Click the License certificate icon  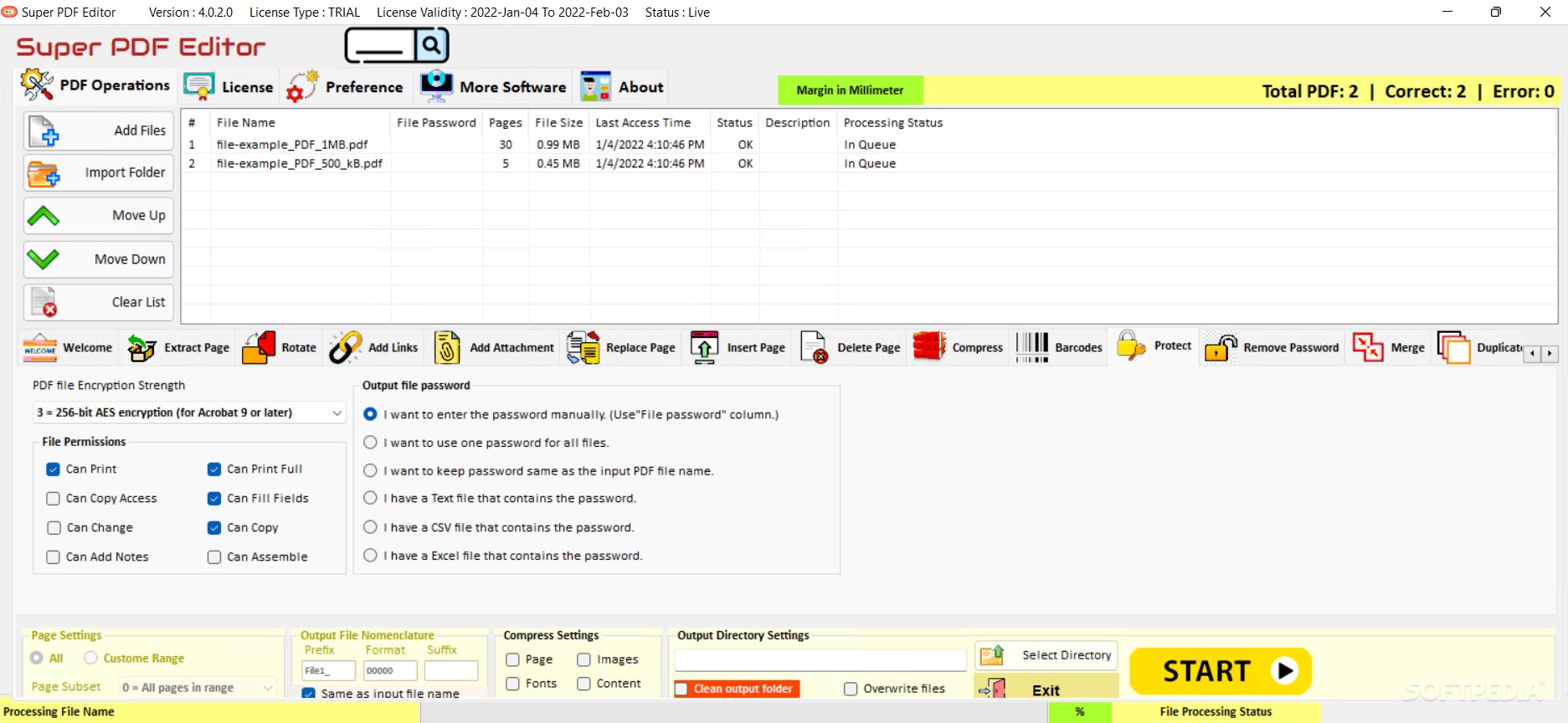[x=199, y=87]
